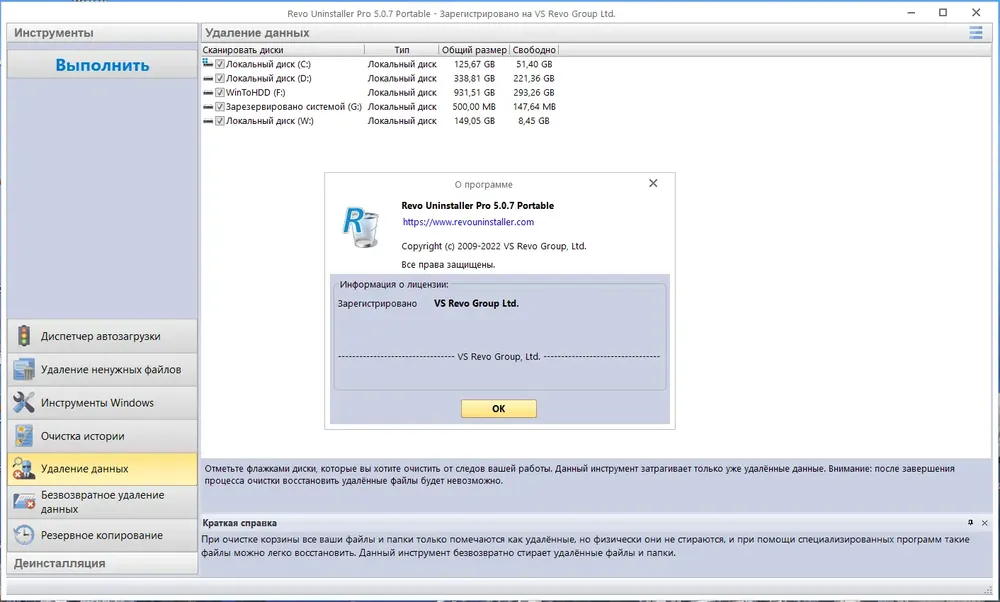Click the Revo Uninstaller logo in About dialog
The height and width of the screenshot is (602, 1000).
pos(361,227)
